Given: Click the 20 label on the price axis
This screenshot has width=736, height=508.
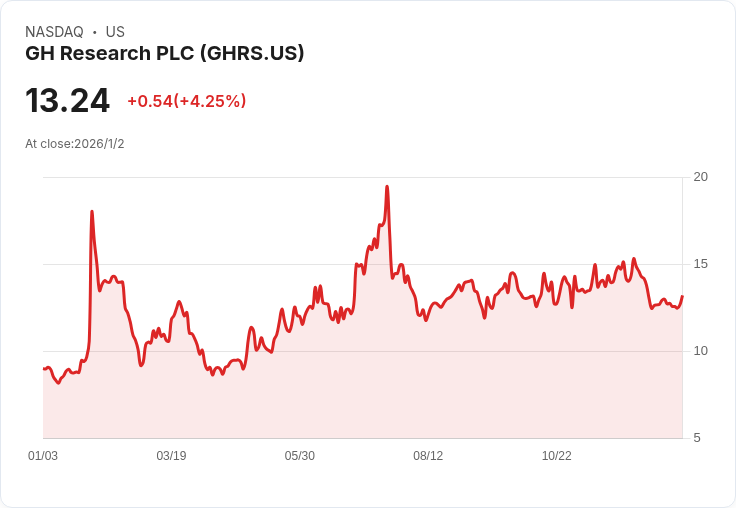Looking at the screenshot, I should click(700, 177).
